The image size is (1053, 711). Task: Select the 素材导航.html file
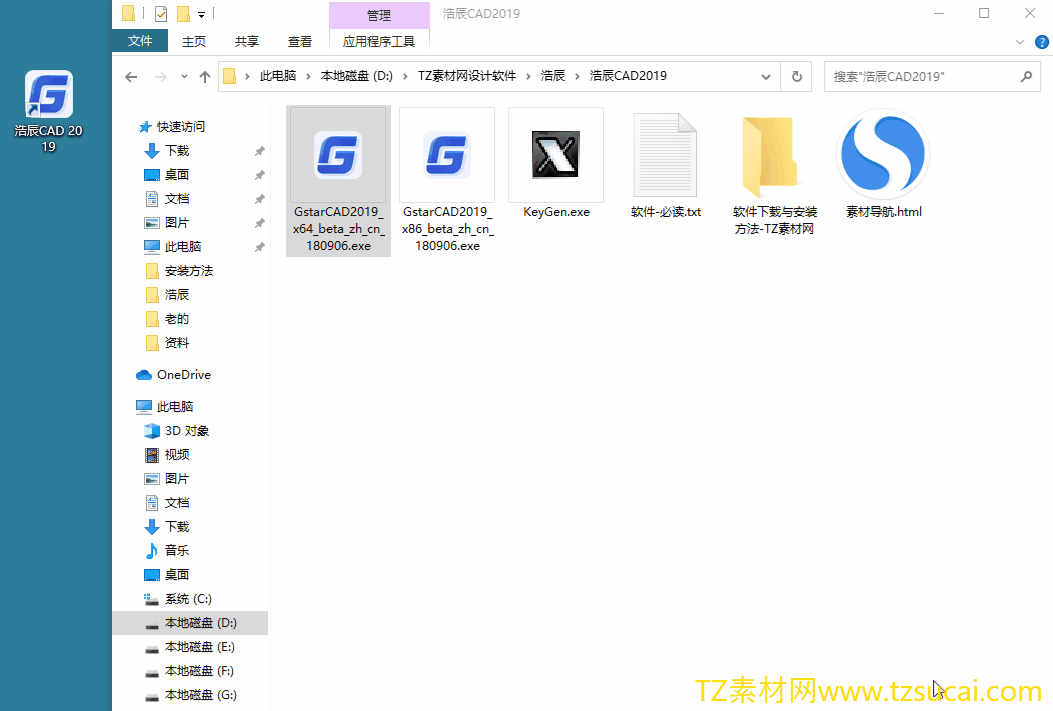point(883,166)
